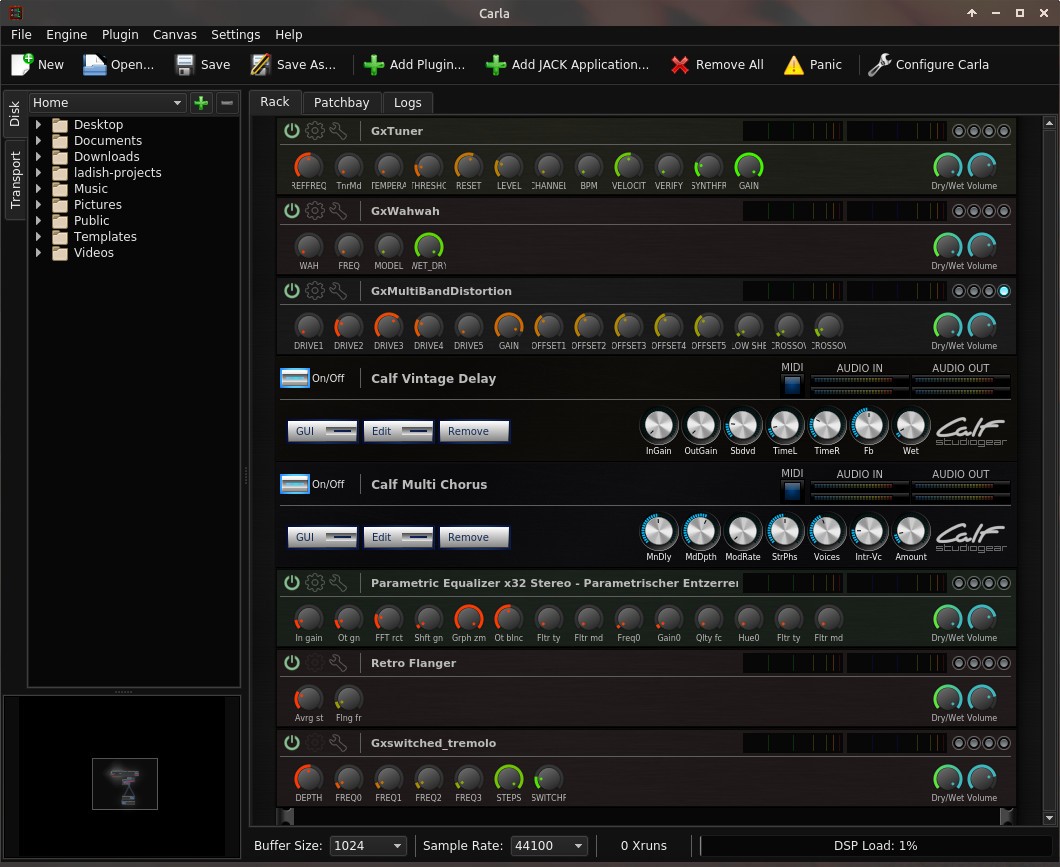Viewport: 1060px width, 867px height.
Task: Click the Calf Multi Chorus MIDI indicator
Action: point(792,491)
